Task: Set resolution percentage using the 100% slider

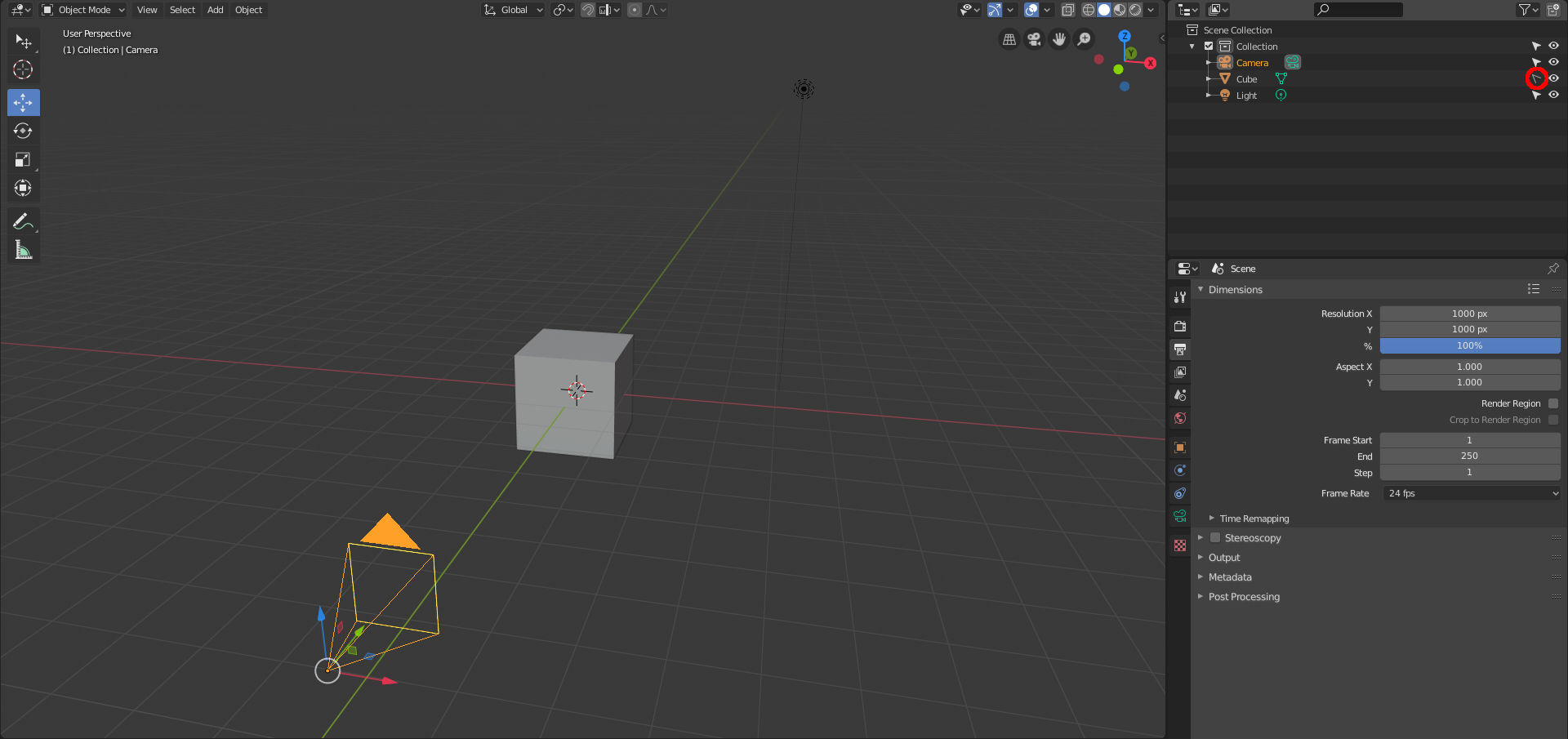Action: pos(1469,345)
